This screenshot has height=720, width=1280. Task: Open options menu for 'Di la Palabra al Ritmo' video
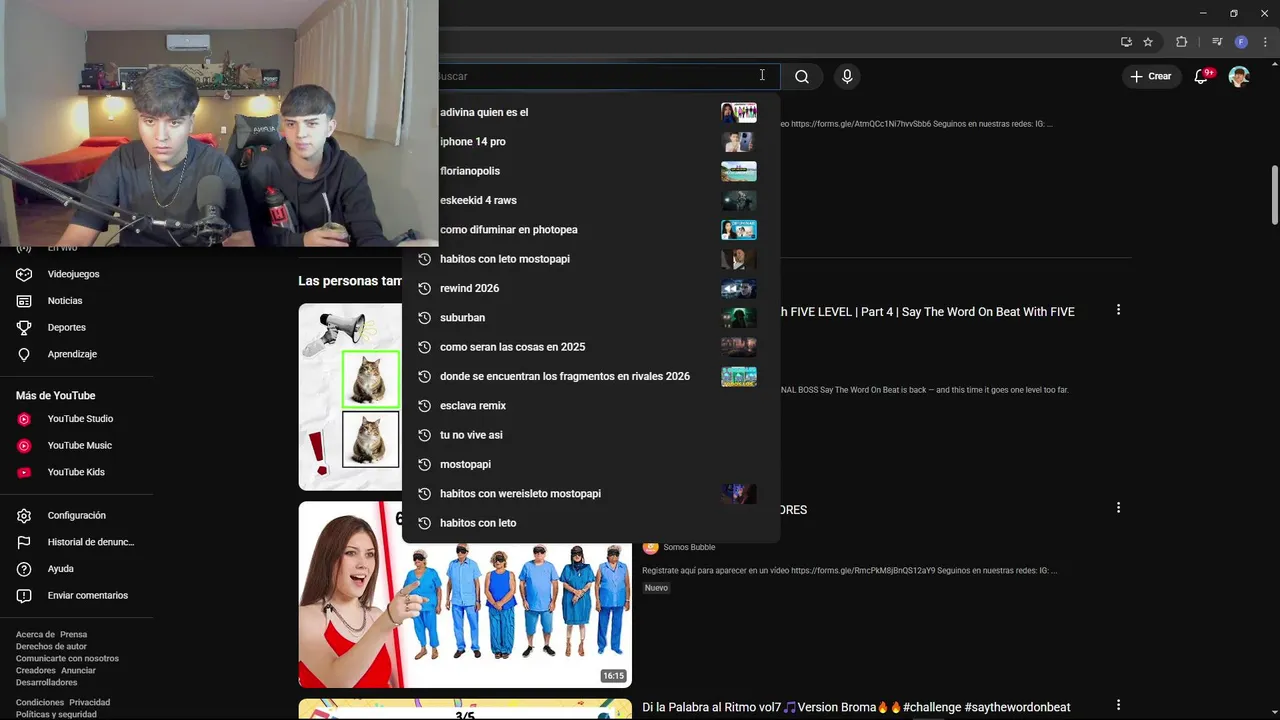(x=1118, y=705)
